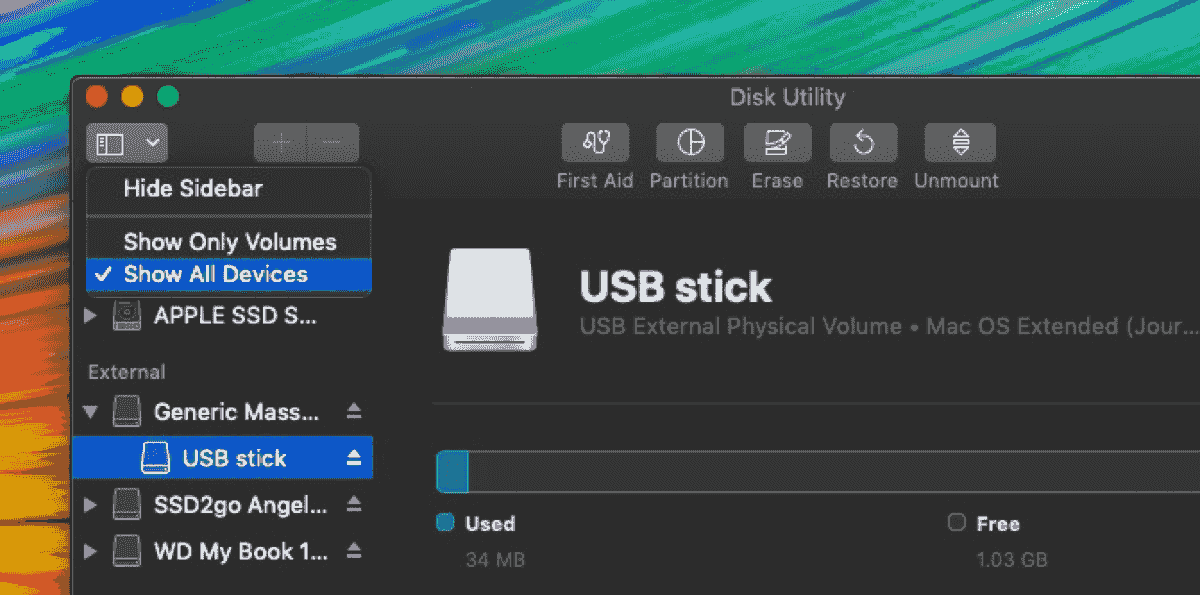
Task: Collapse the Generic Mass storage tree
Action: pos(90,411)
